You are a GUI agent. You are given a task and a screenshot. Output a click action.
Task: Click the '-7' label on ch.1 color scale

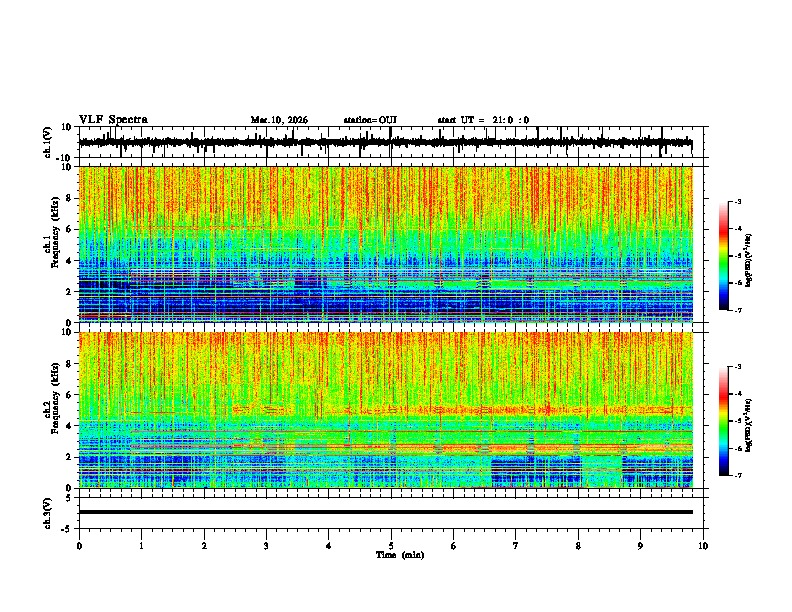click(x=737, y=310)
